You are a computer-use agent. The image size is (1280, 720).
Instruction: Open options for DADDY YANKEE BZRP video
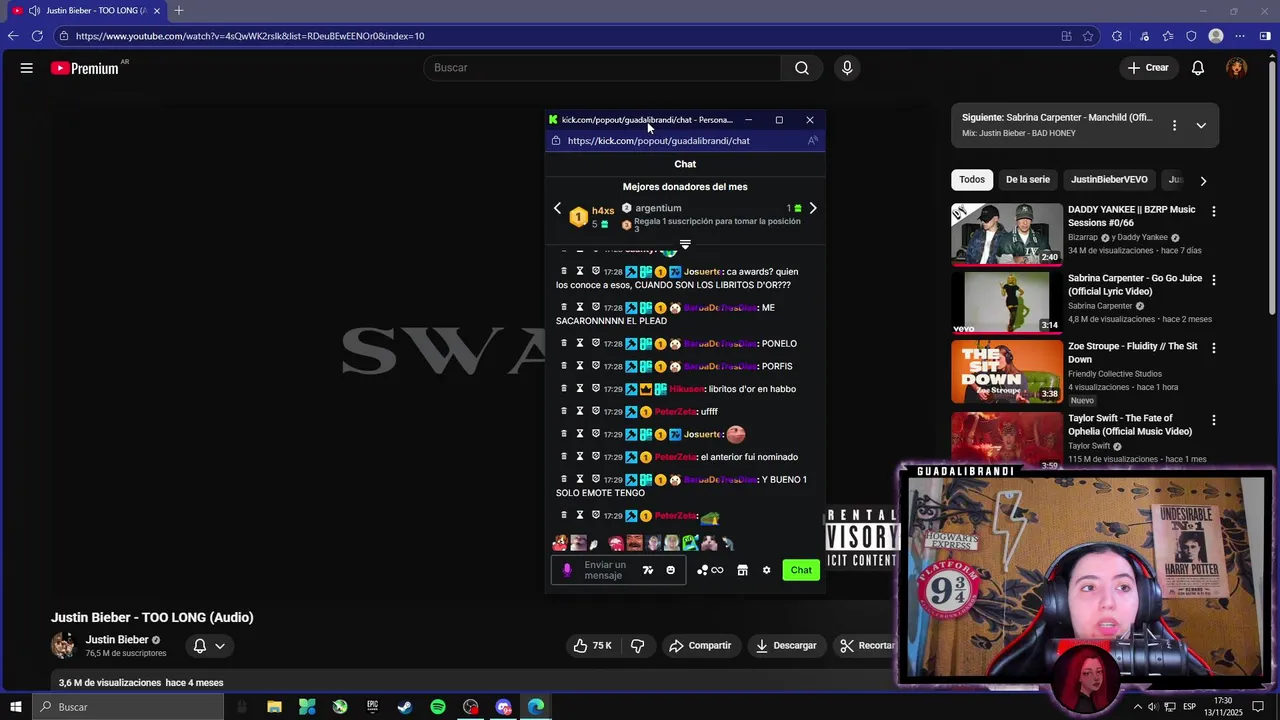(1214, 212)
